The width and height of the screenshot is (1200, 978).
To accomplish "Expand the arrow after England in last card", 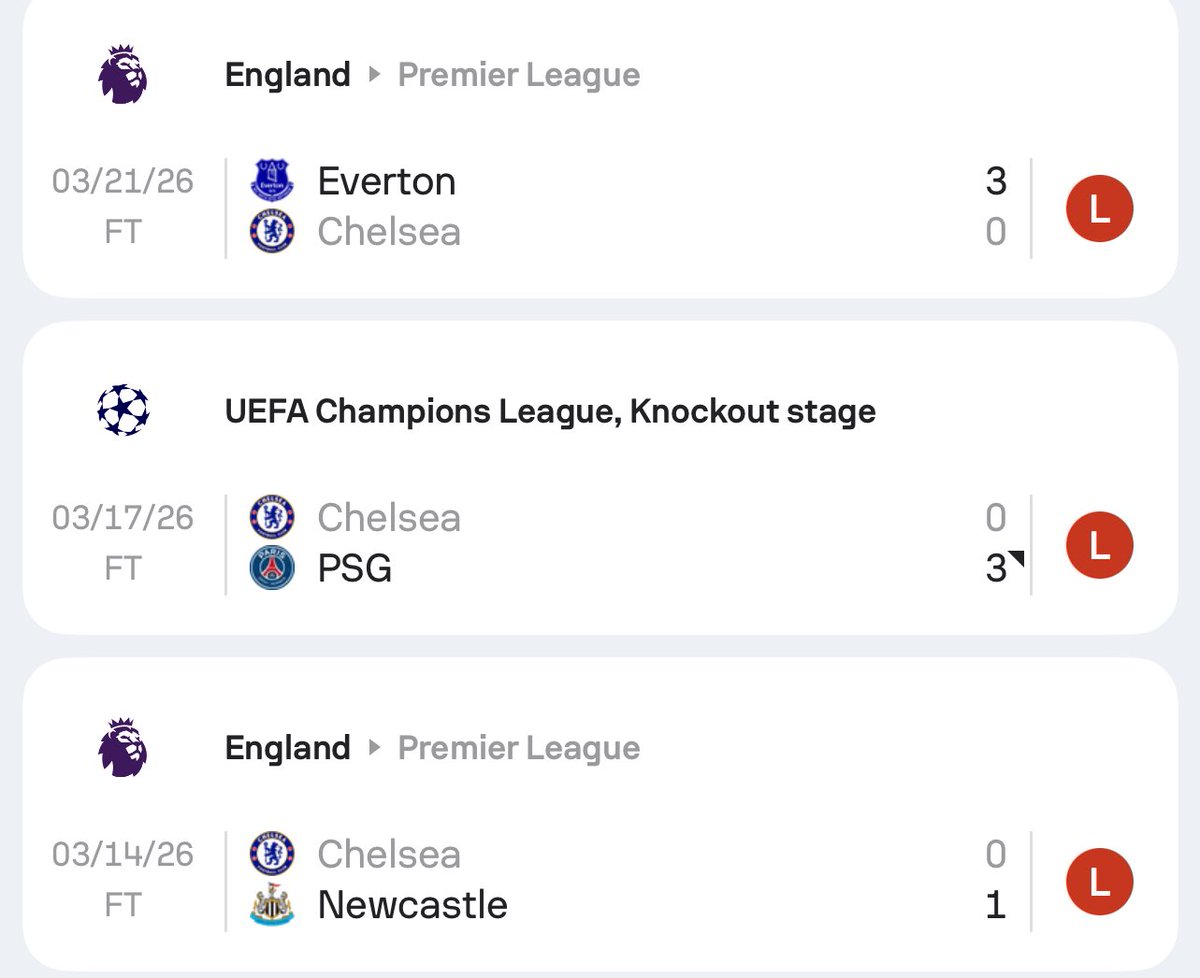I will 375,748.
